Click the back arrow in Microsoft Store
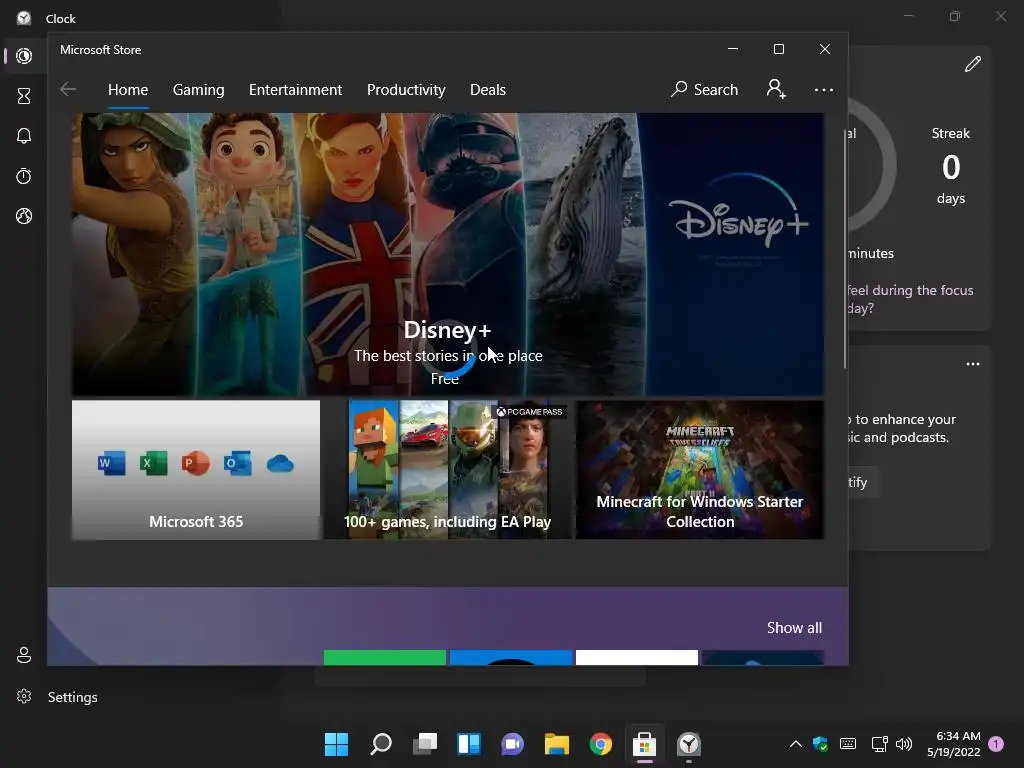The width and height of the screenshot is (1024, 768). click(x=68, y=89)
